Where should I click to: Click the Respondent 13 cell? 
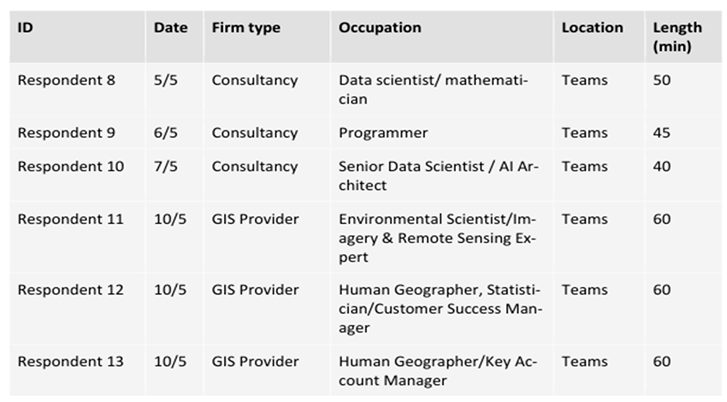coord(70,361)
